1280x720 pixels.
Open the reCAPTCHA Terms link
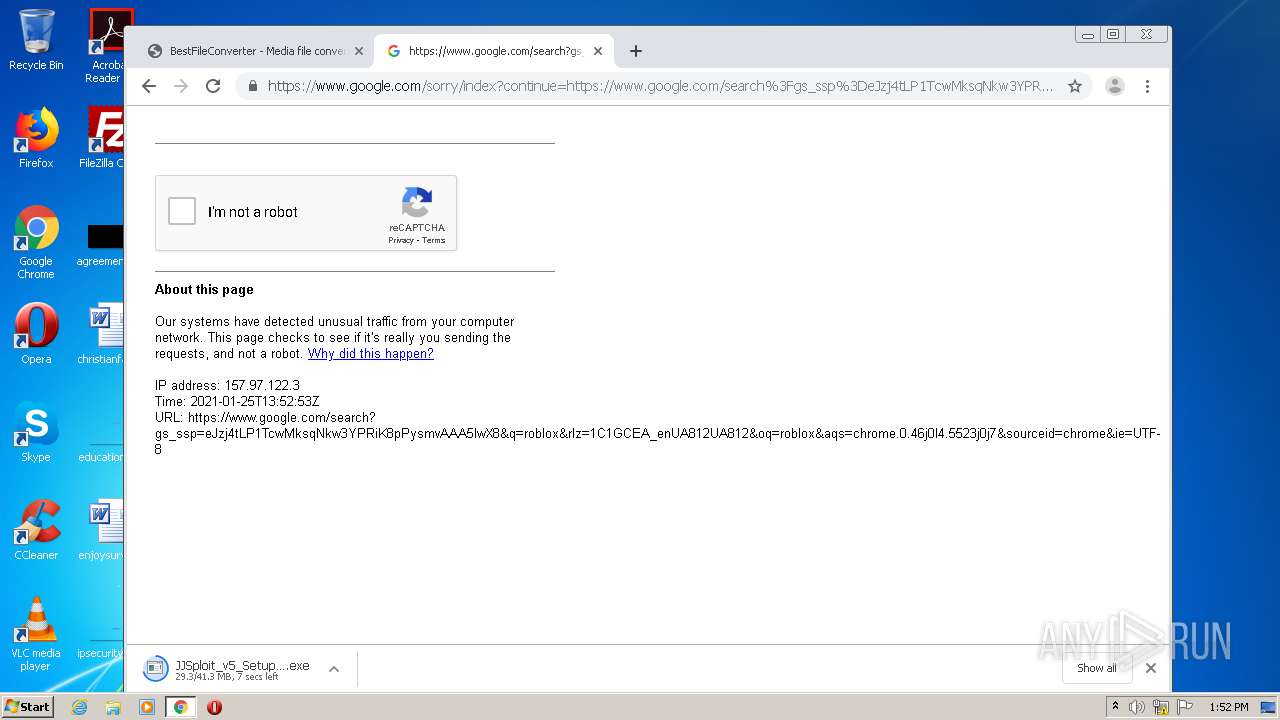(434, 240)
